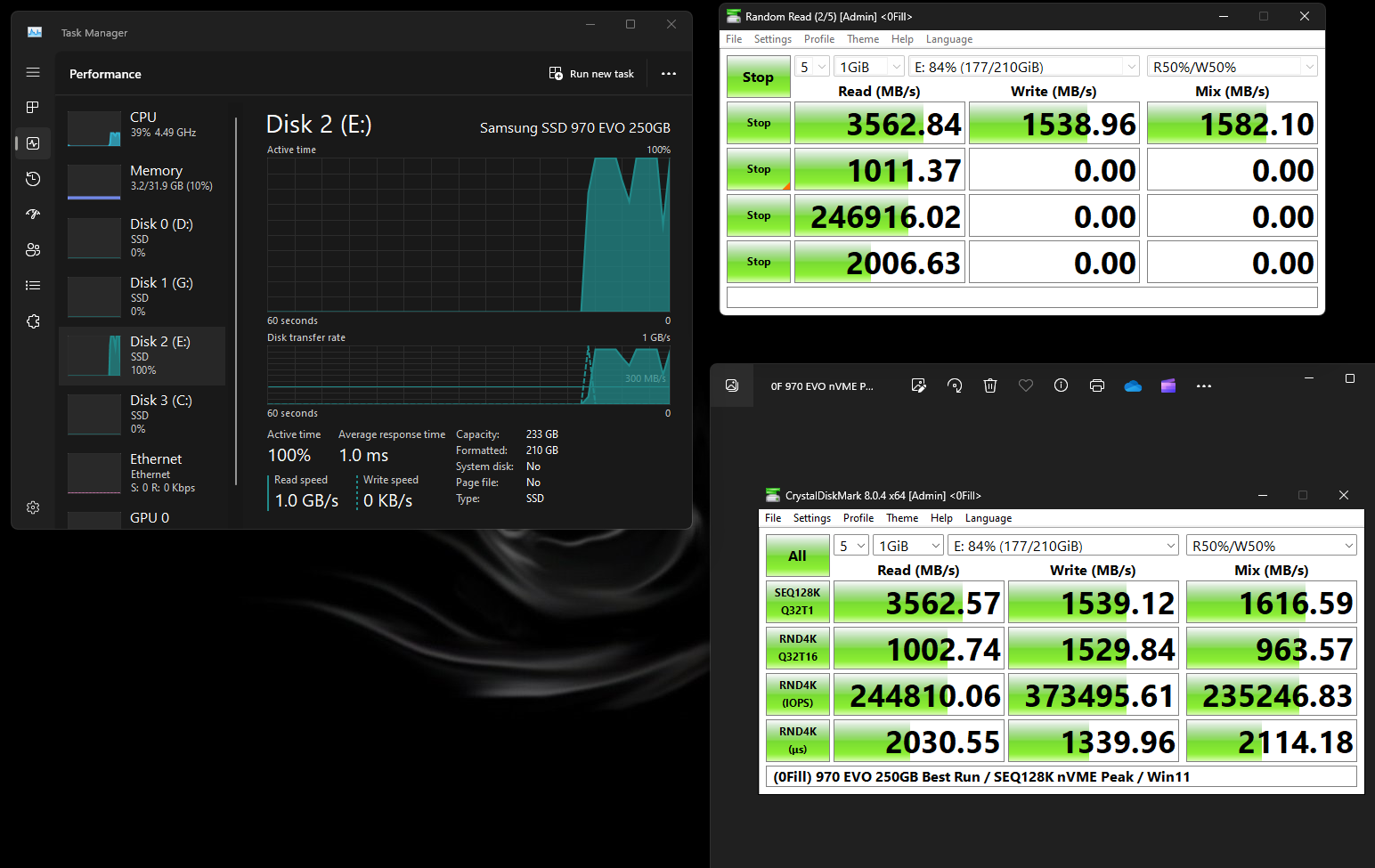The width and height of the screenshot is (1375, 868).
Task: Print the image from Photos toolbar
Action: click(1097, 385)
